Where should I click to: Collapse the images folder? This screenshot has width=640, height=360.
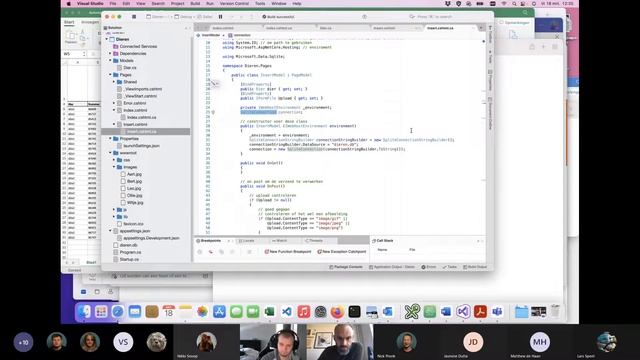tap(114, 167)
